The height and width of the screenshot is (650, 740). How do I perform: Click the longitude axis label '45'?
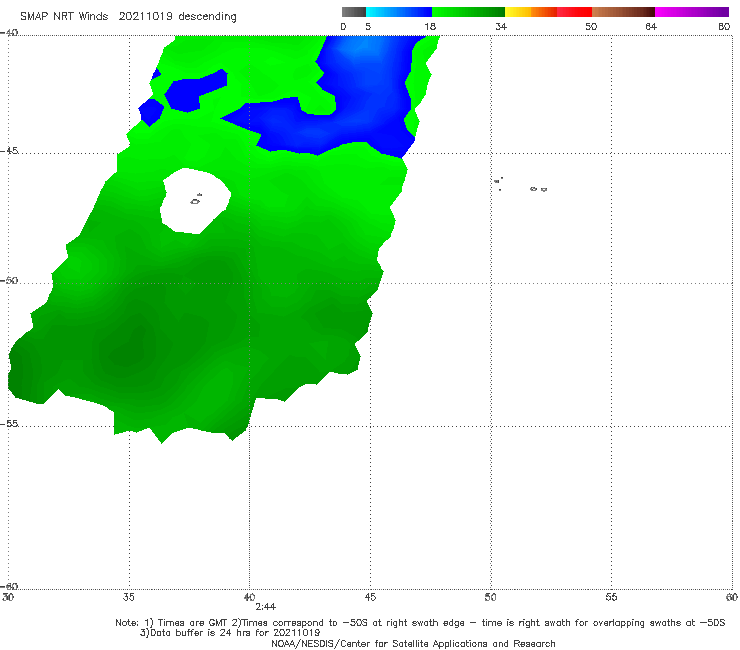[x=370, y=597]
